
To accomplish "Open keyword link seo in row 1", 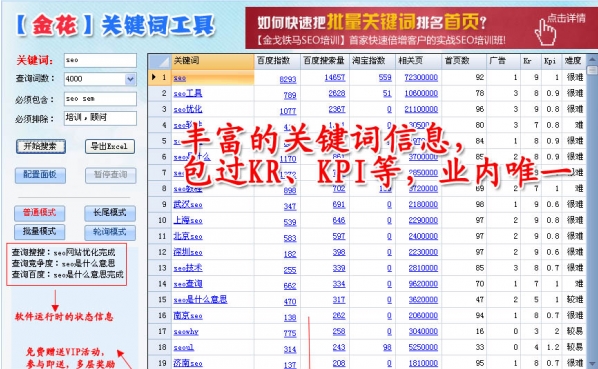I will coord(180,78).
